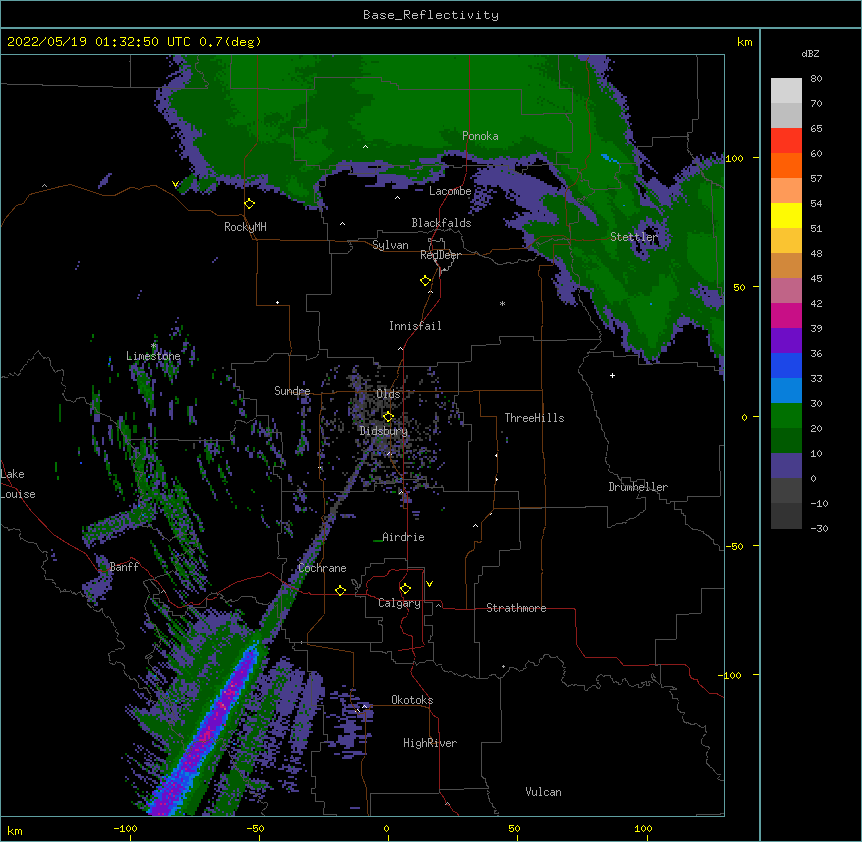Click the HighRiver city label
This screenshot has height=842, width=862.
tap(430, 743)
